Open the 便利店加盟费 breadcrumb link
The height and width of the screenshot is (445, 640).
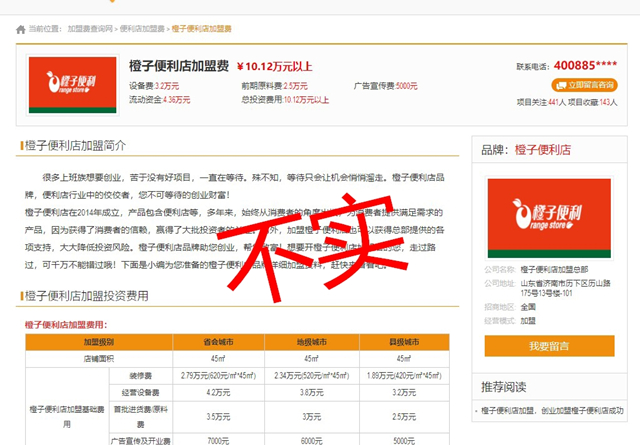pos(142,29)
